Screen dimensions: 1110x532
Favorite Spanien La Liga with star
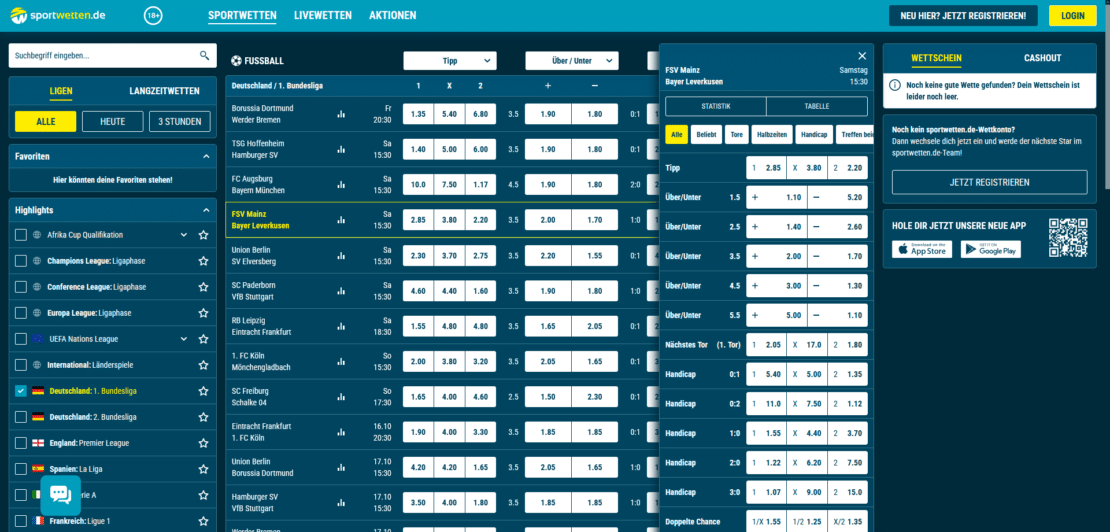click(204, 469)
